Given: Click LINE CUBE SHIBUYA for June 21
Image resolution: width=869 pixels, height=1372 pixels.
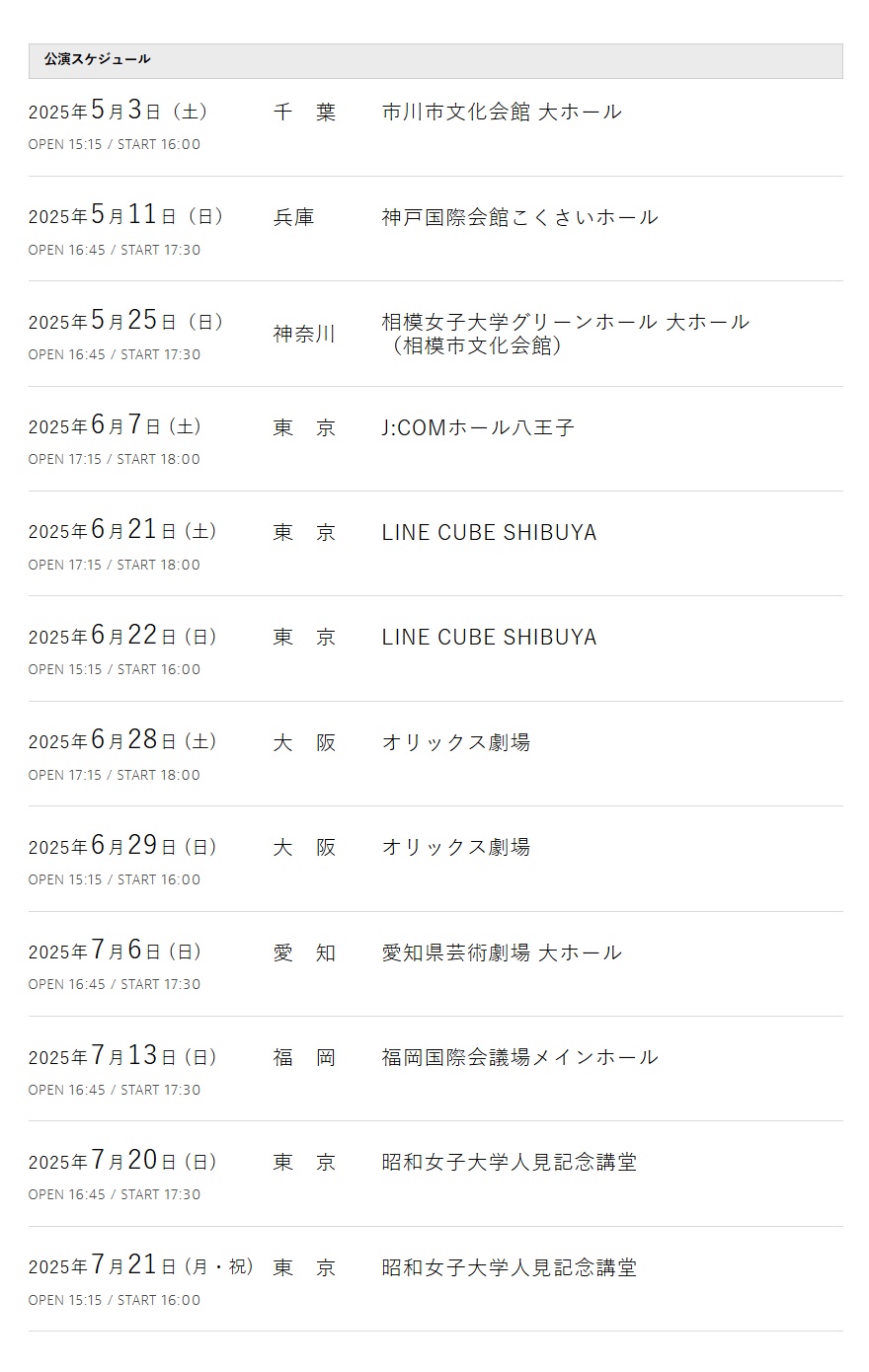Looking at the screenshot, I should (x=489, y=532).
